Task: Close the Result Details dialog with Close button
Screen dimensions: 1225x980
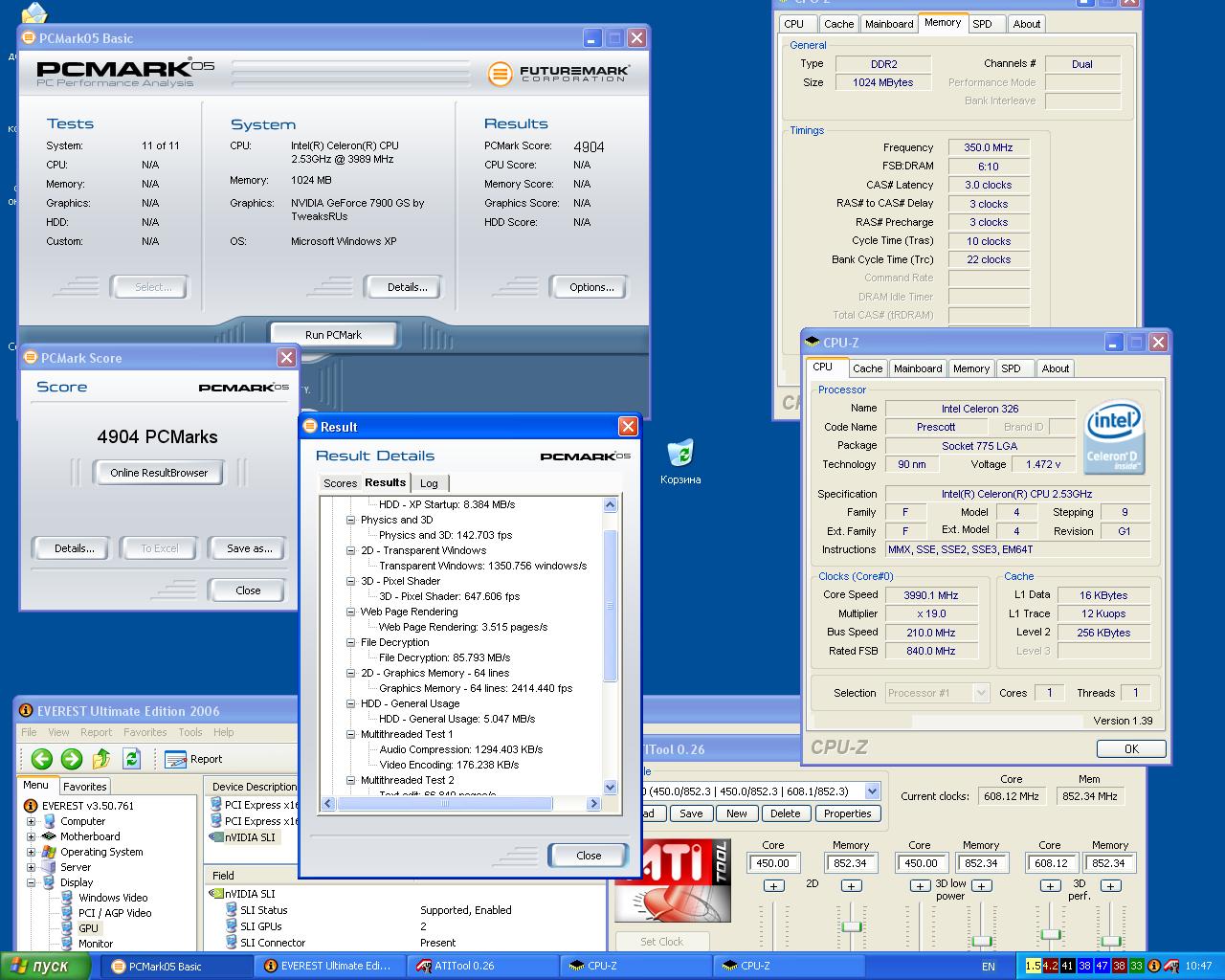Action: tap(589, 856)
